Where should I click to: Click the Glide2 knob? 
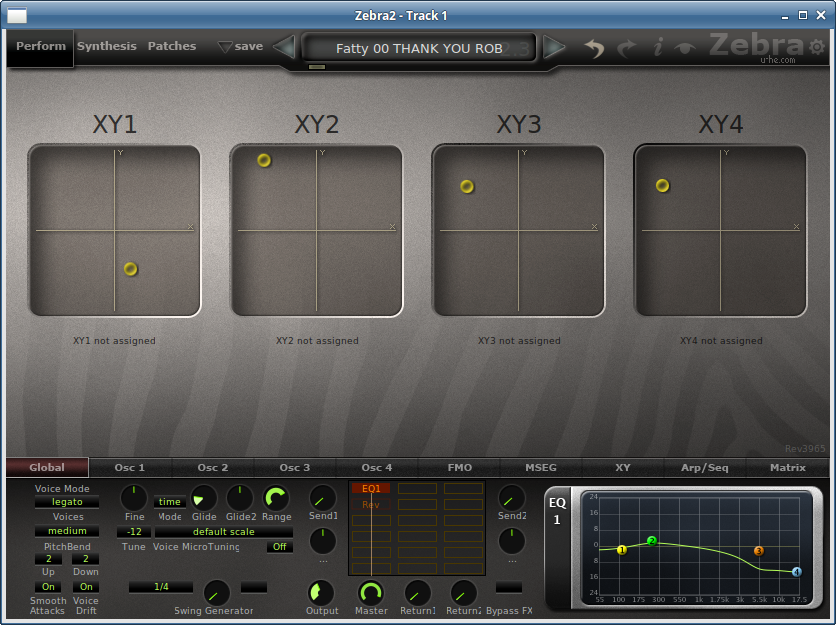point(239,498)
